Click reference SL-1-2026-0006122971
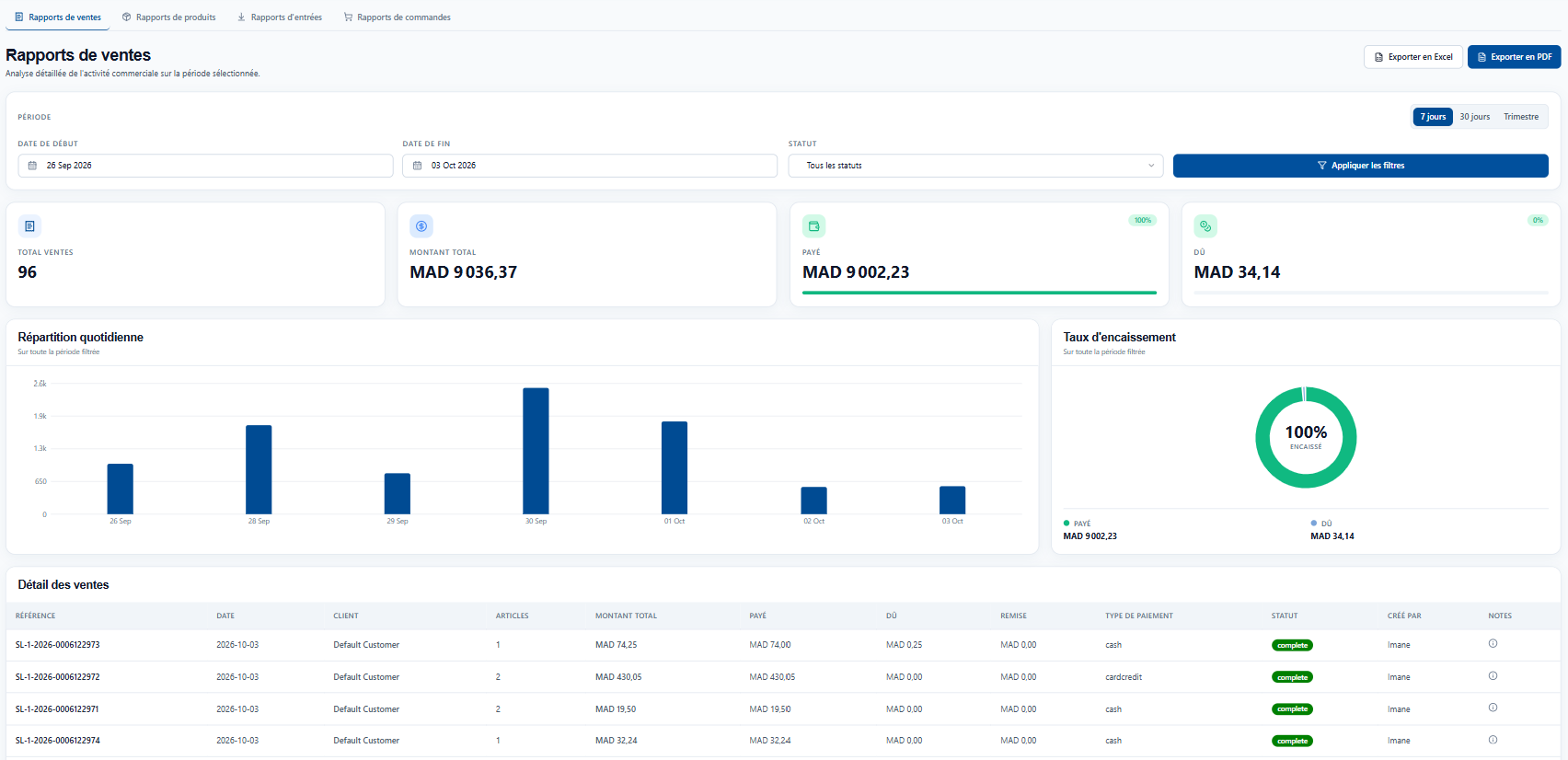Image resolution: width=1568 pixels, height=760 pixels. (58, 709)
